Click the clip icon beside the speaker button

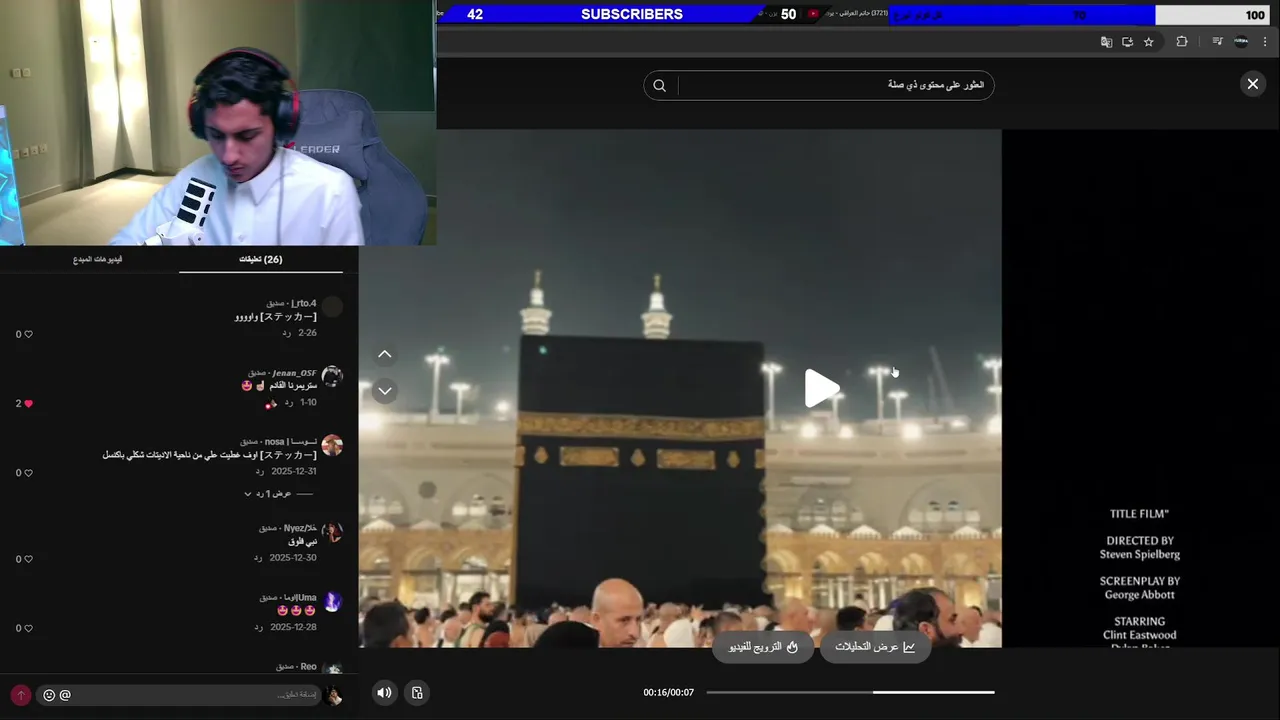pyautogui.click(x=418, y=692)
